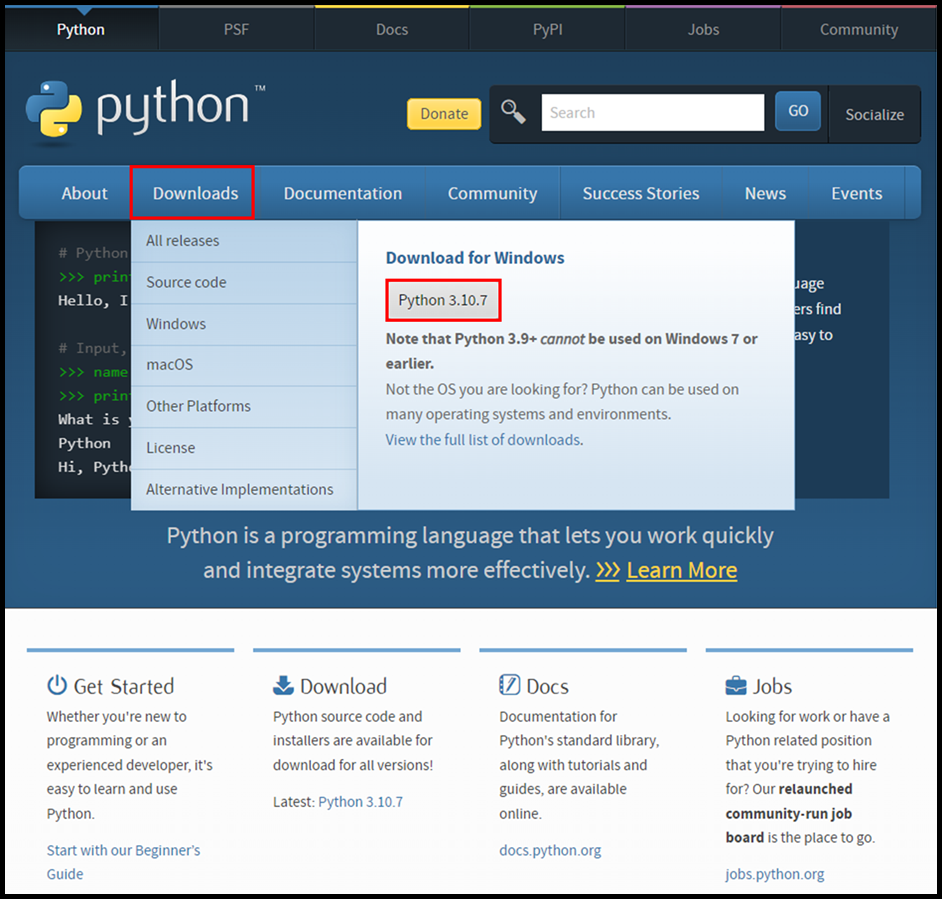Go to the PyPI top tab
Viewport: 942px width, 899px height.
coord(547,29)
